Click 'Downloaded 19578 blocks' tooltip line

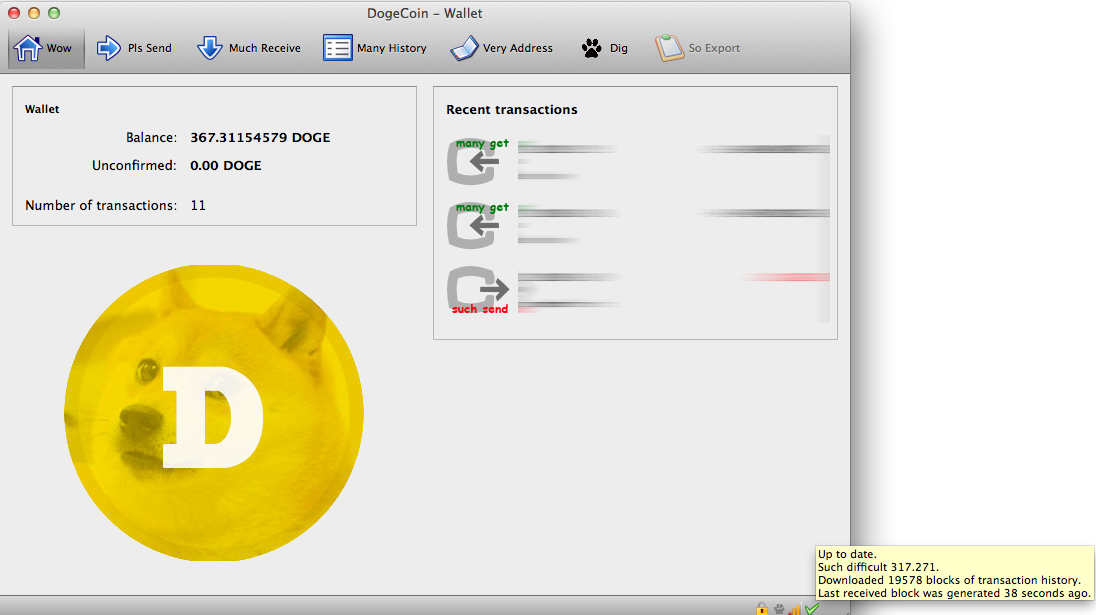click(x=949, y=580)
